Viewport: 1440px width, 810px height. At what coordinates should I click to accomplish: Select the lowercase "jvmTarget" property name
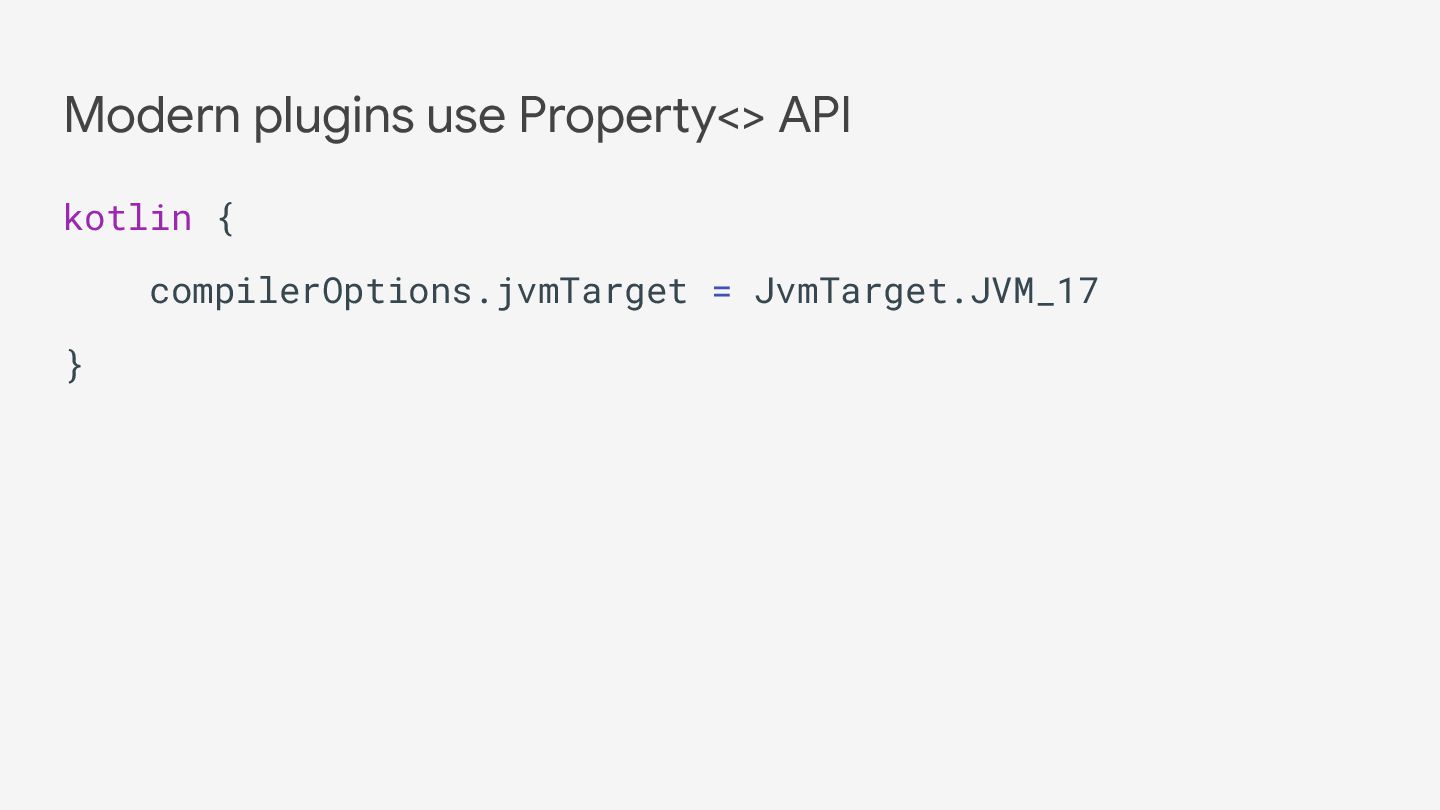tap(591, 291)
